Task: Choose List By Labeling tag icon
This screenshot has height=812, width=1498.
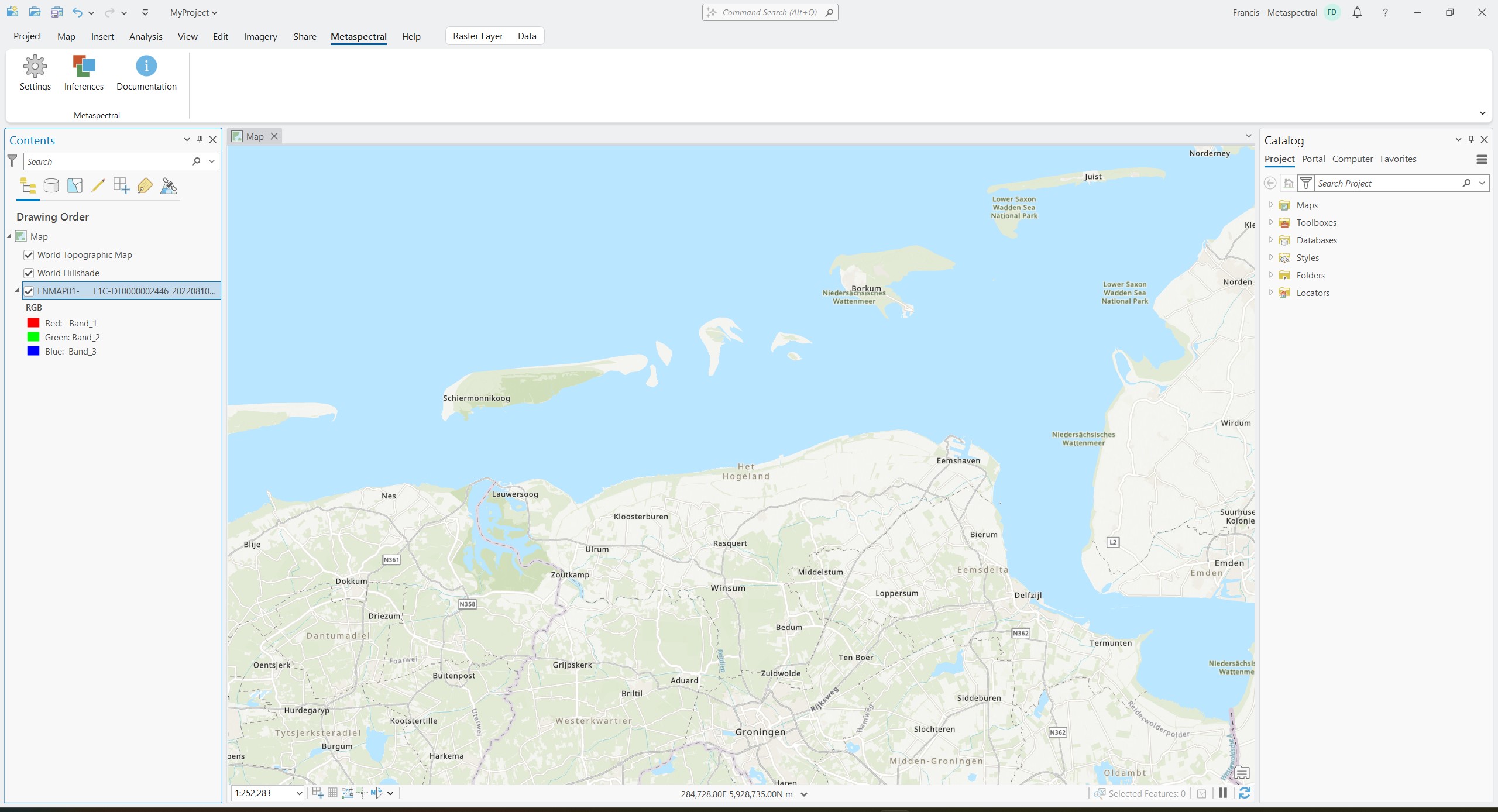Action: tap(145, 186)
